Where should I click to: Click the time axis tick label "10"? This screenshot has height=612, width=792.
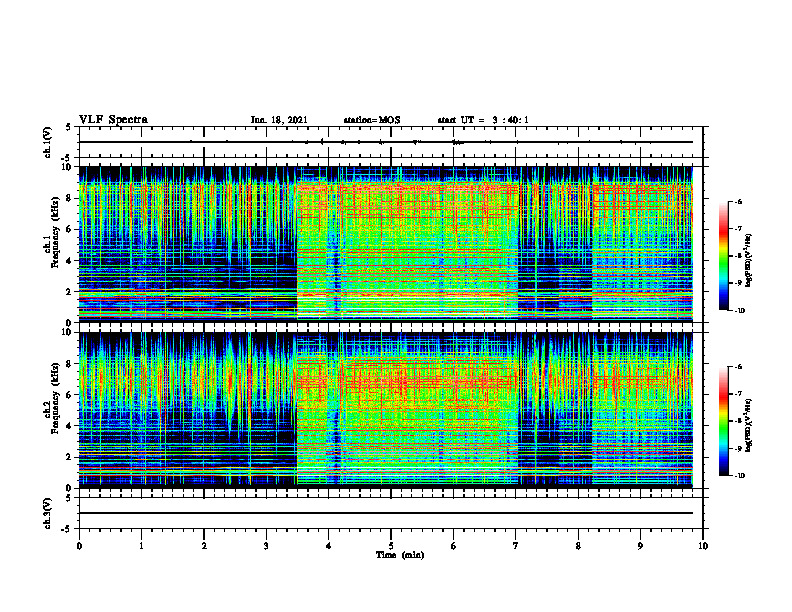[x=703, y=546]
